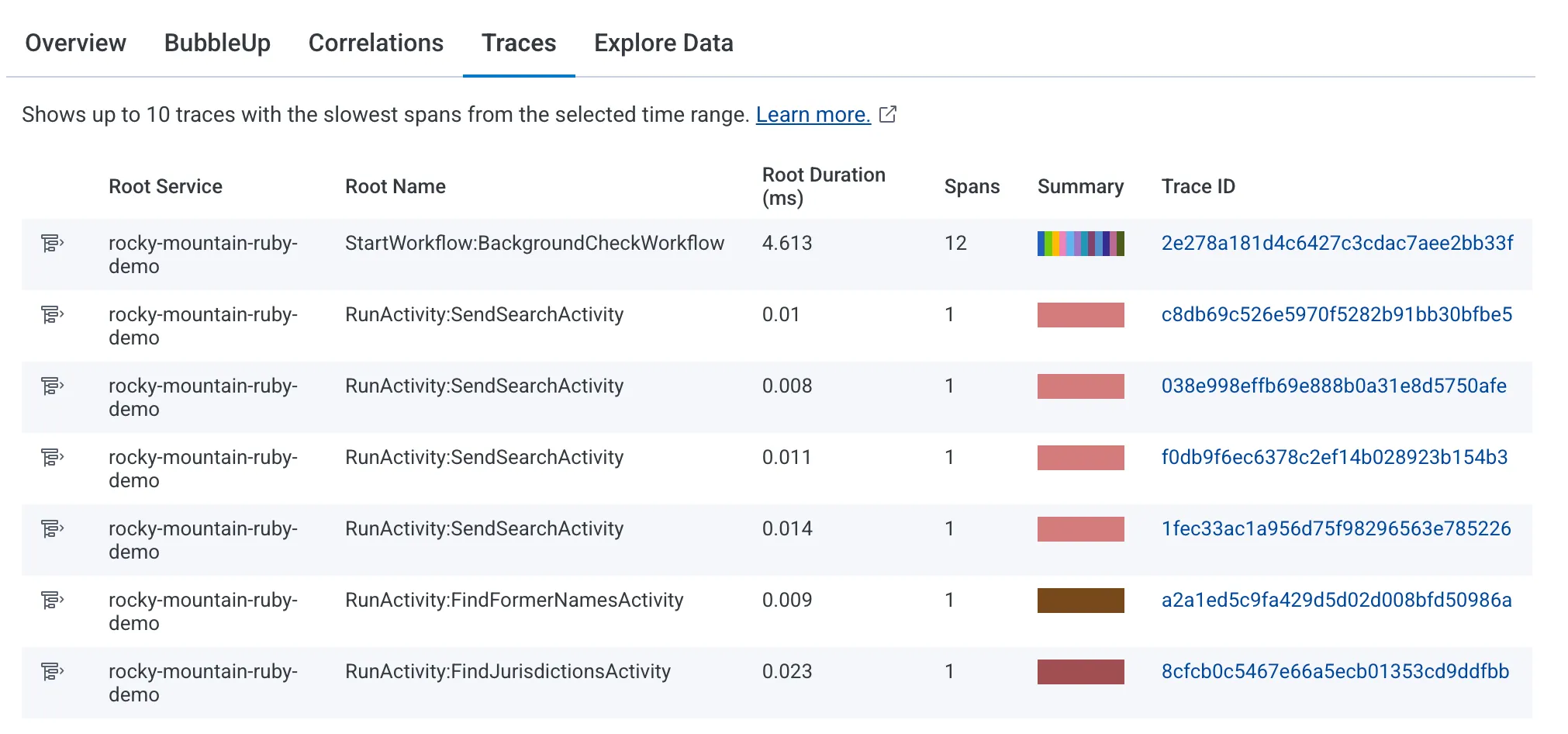Click the Spans column header
Image resolution: width=1568 pixels, height=734 pixels.
pos(972,186)
